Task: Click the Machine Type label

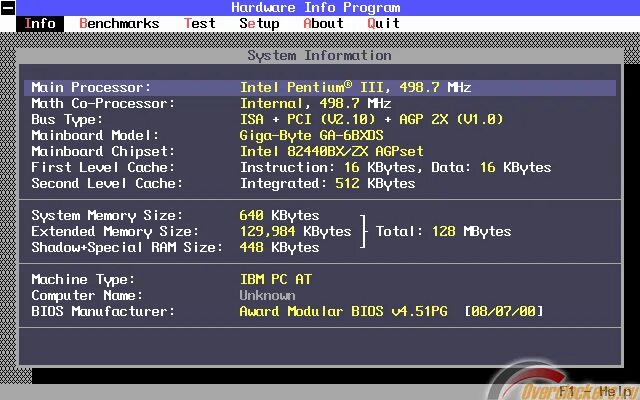Action: [83, 280]
